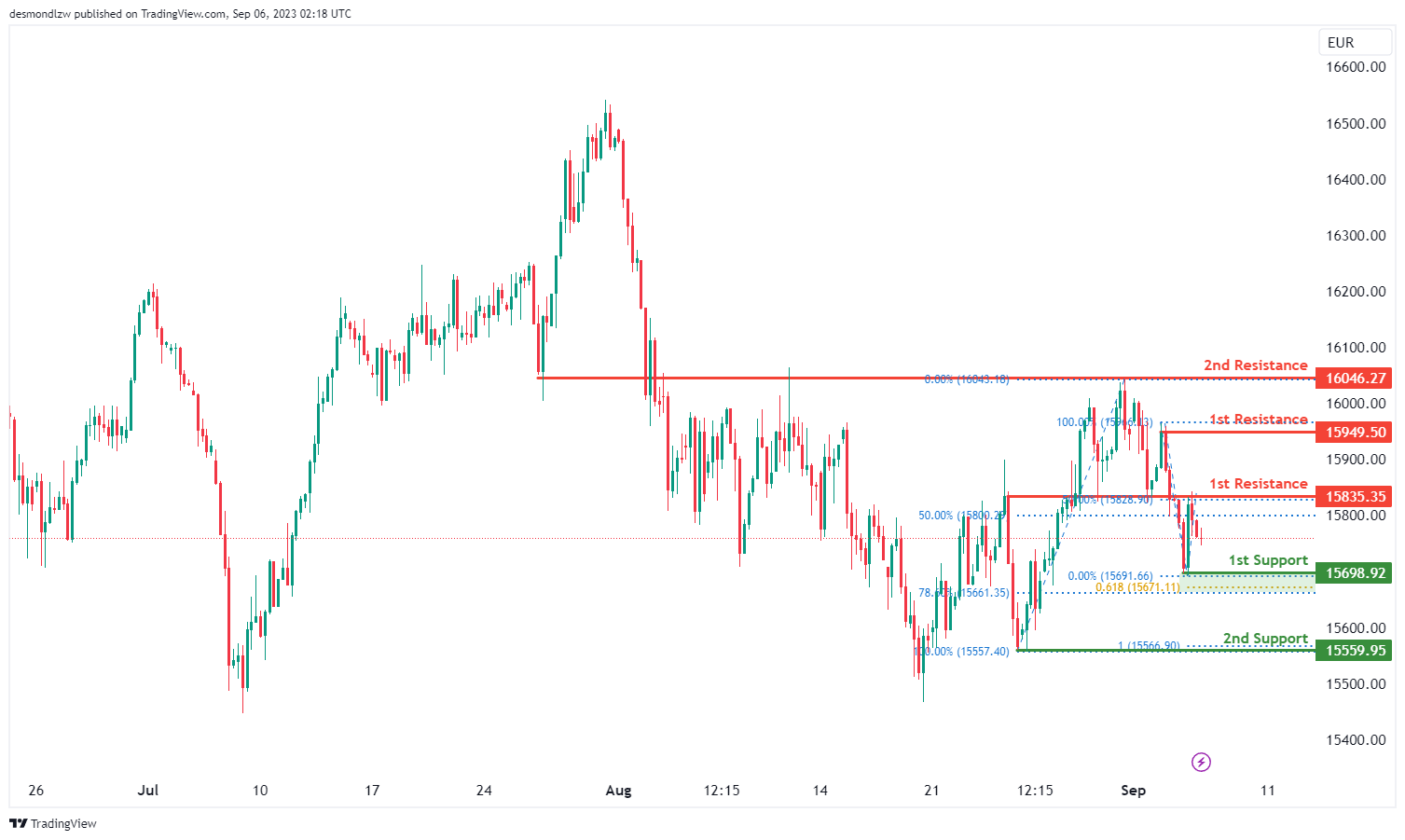Select the 1st Support label
The width and height of the screenshot is (1405, 840).
(x=1268, y=559)
